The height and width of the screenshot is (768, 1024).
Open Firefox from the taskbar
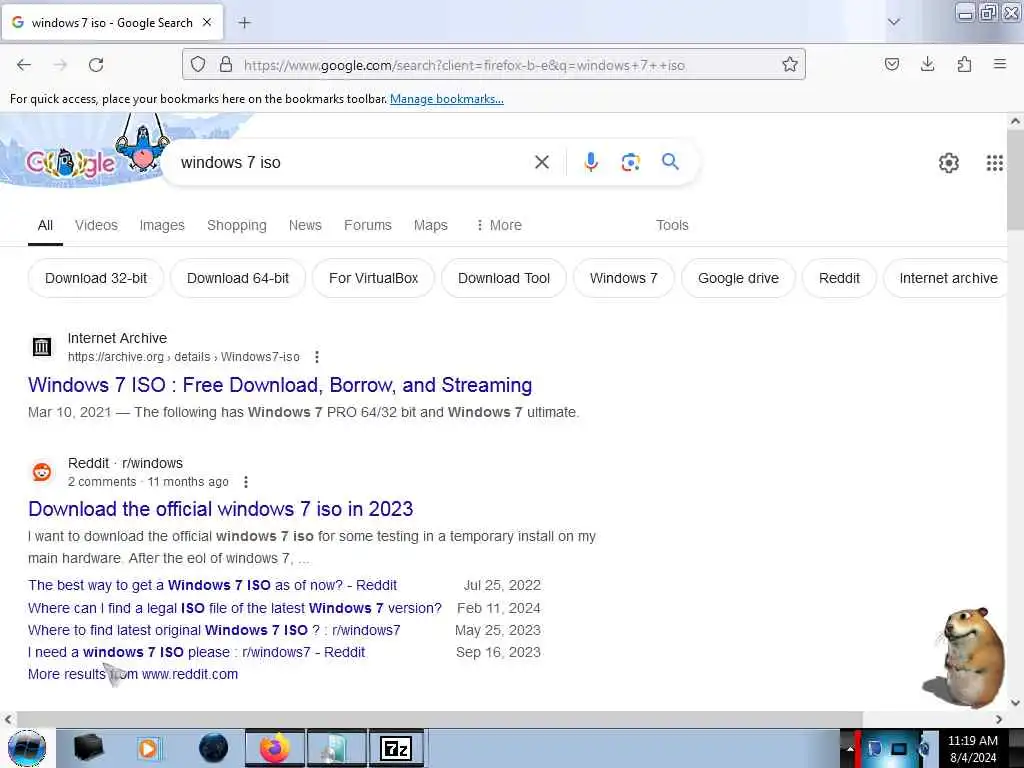[x=275, y=748]
